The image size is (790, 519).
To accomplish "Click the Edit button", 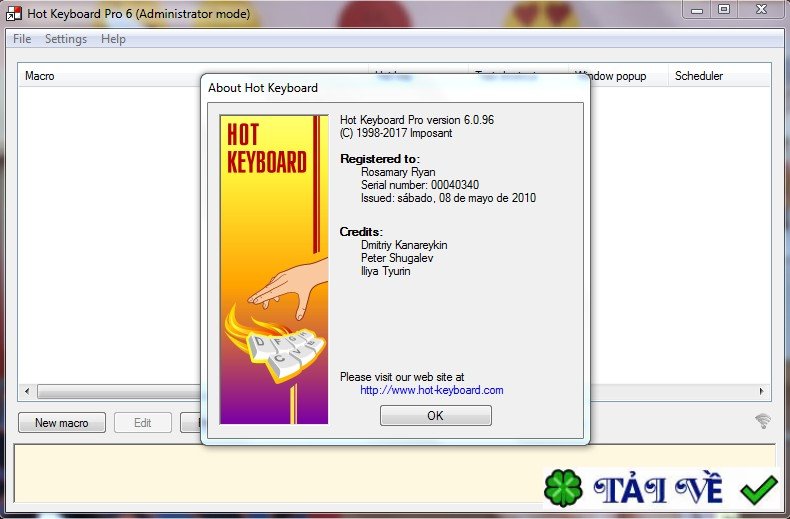I will pos(143,423).
